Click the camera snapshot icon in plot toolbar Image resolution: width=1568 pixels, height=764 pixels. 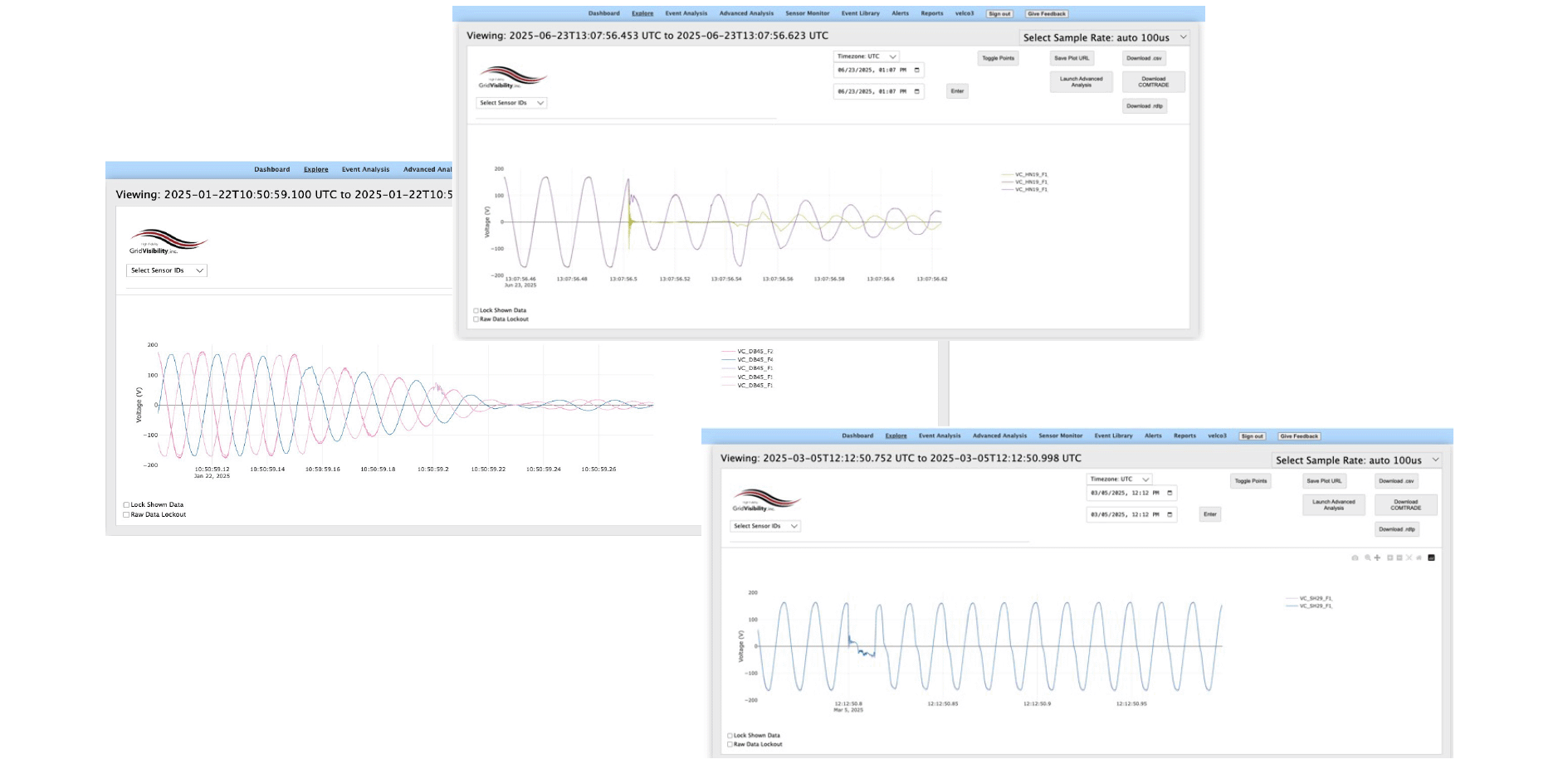coord(1355,557)
